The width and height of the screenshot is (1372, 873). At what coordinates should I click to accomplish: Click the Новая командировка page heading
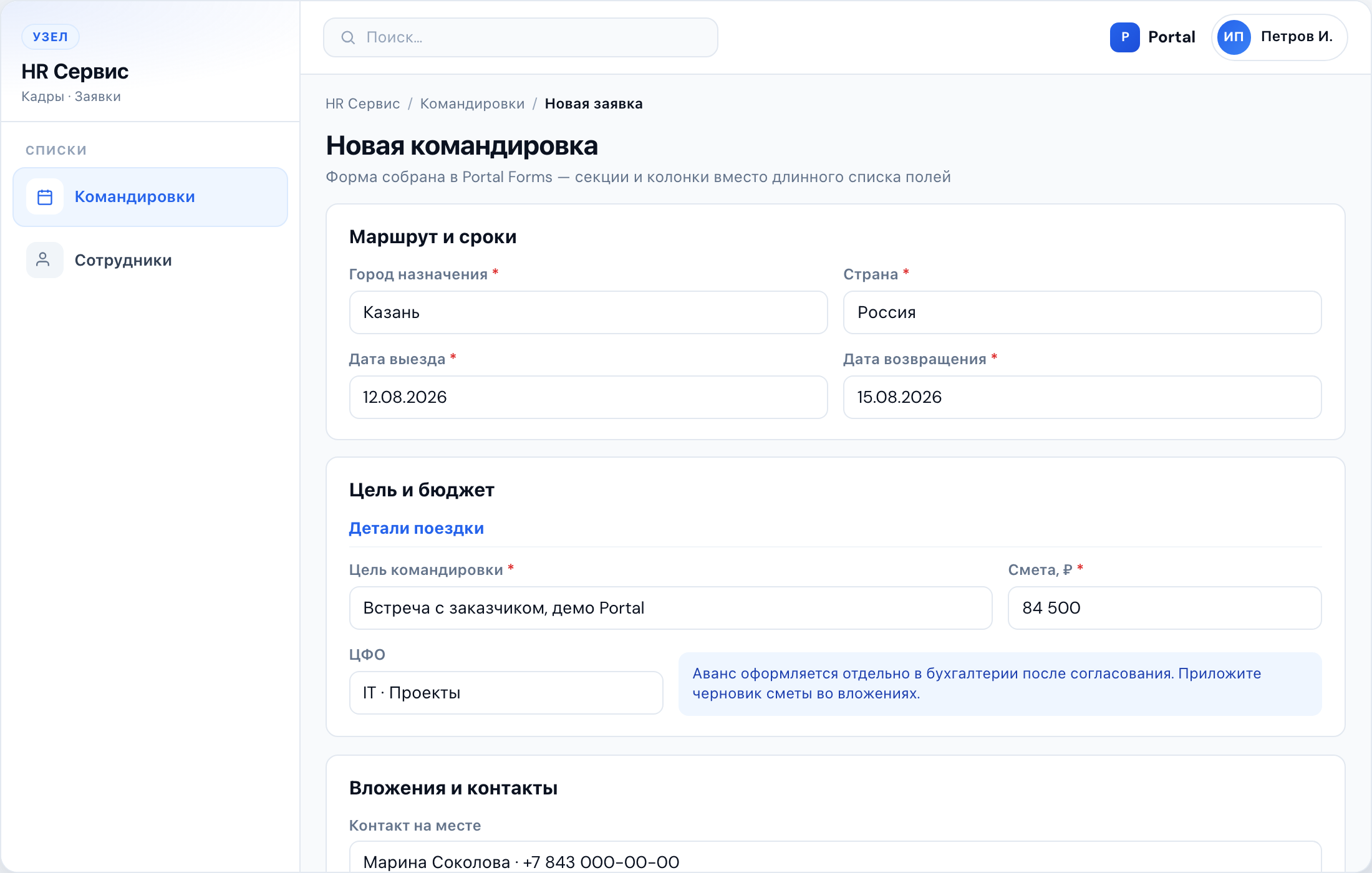pyautogui.click(x=462, y=146)
